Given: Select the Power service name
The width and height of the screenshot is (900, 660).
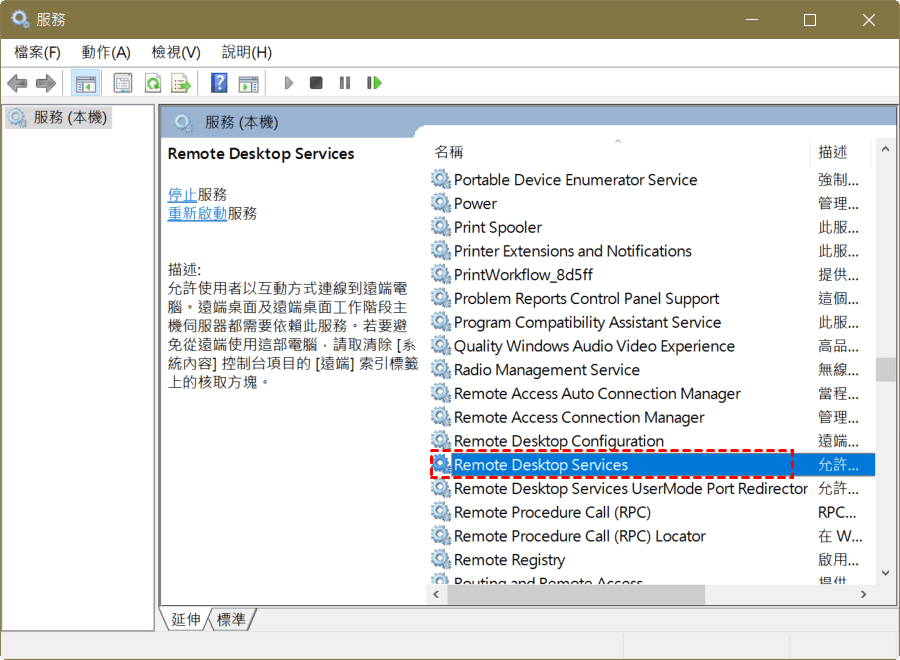Looking at the screenshot, I should (475, 203).
